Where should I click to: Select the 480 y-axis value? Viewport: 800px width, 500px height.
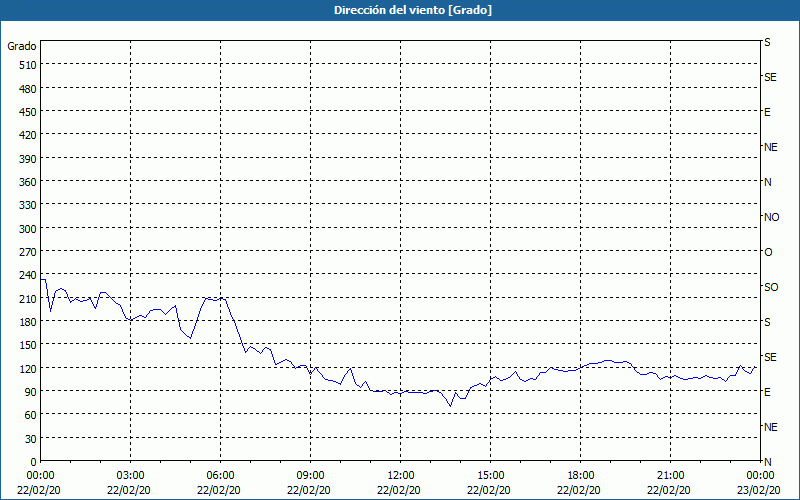tap(28, 89)
